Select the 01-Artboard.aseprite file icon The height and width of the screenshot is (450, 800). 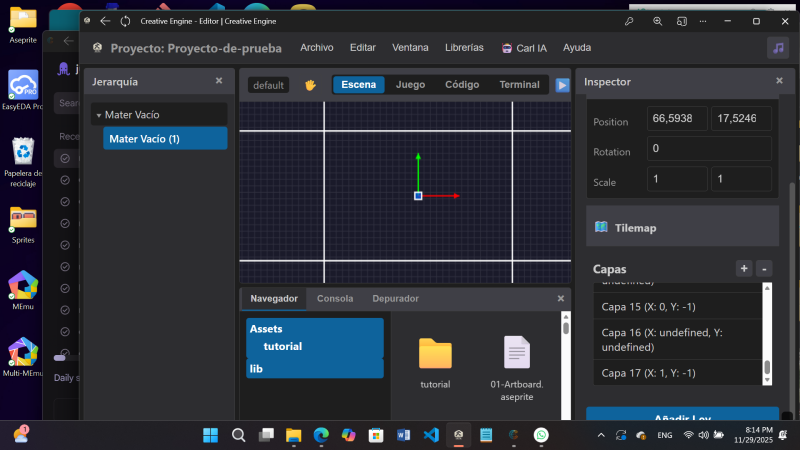pos(517,354)
